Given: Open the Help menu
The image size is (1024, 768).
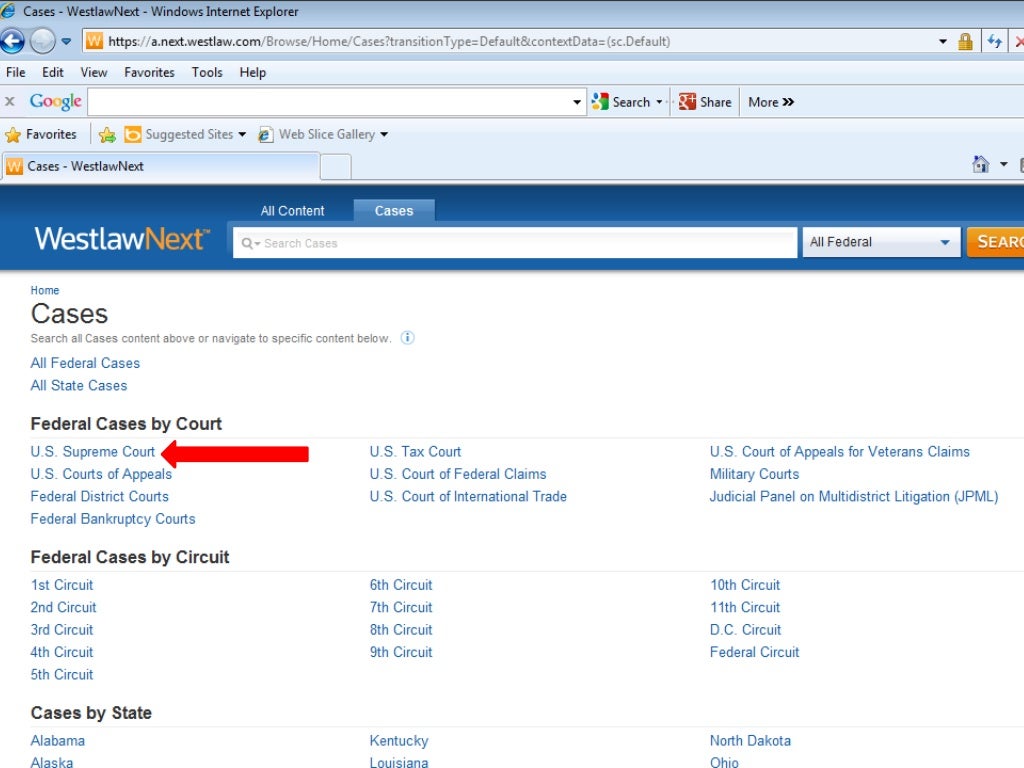Looking at the screenshot, I should [252, 72].
